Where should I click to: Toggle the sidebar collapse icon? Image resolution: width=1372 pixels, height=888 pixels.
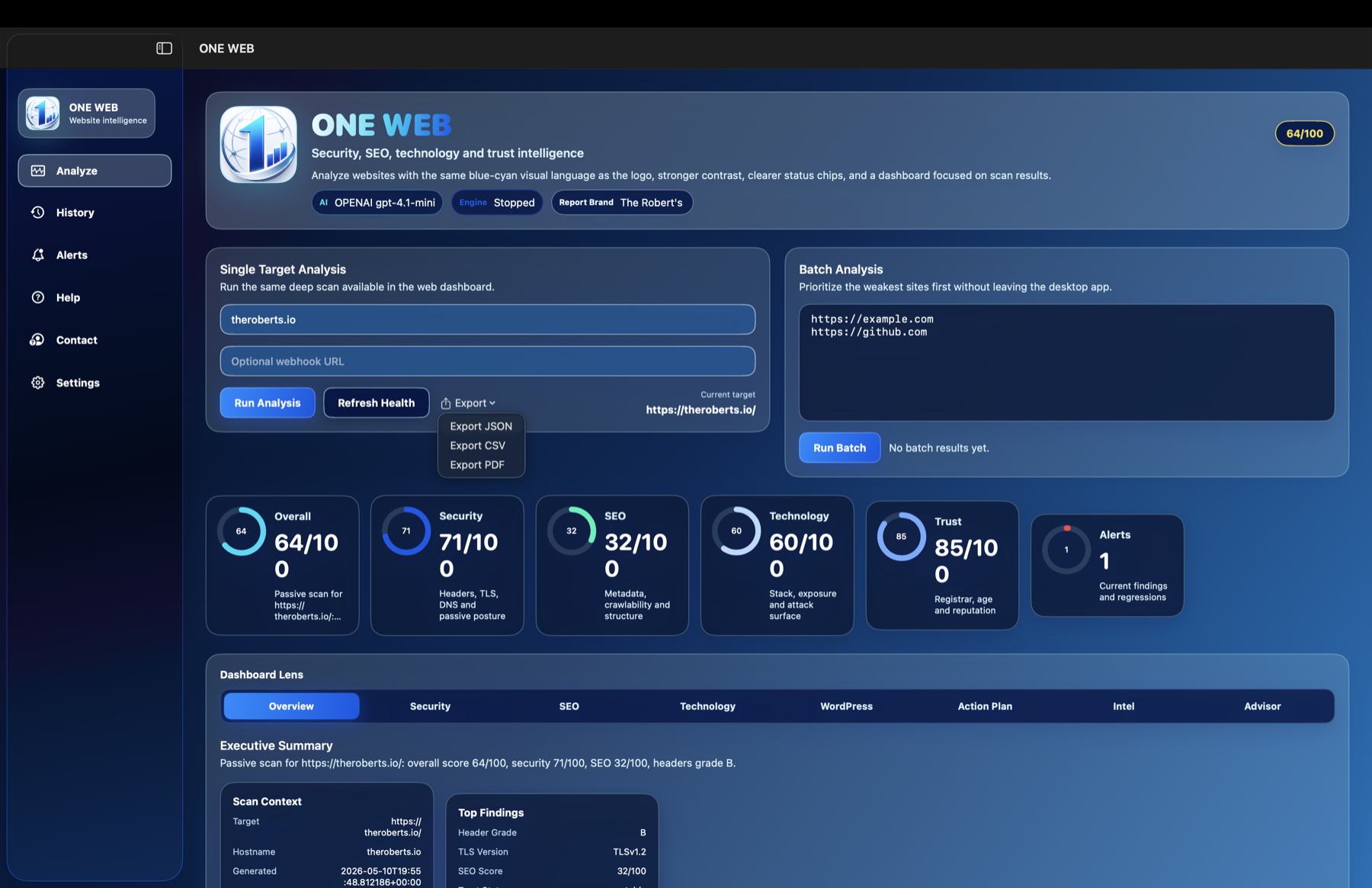click(x=164, y=48)
